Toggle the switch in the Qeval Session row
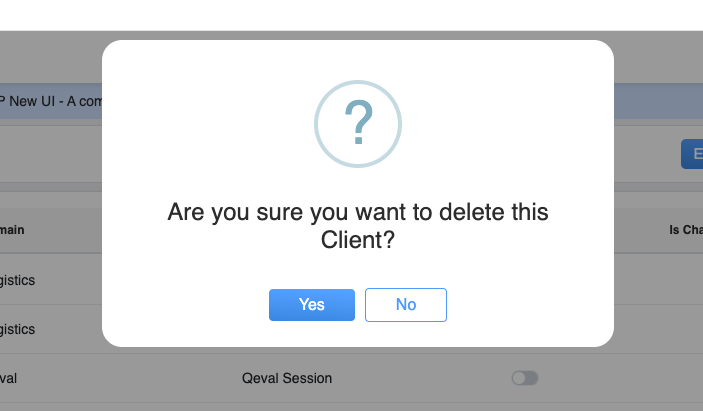 [524, 378]
